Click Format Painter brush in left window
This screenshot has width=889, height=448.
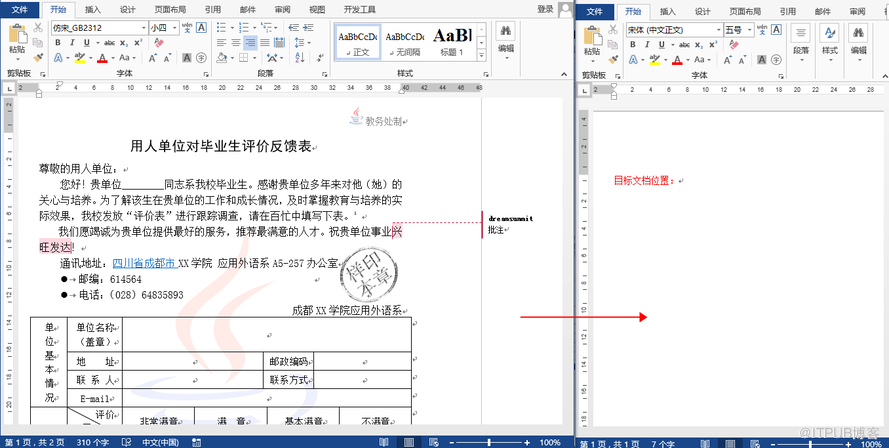38,57
